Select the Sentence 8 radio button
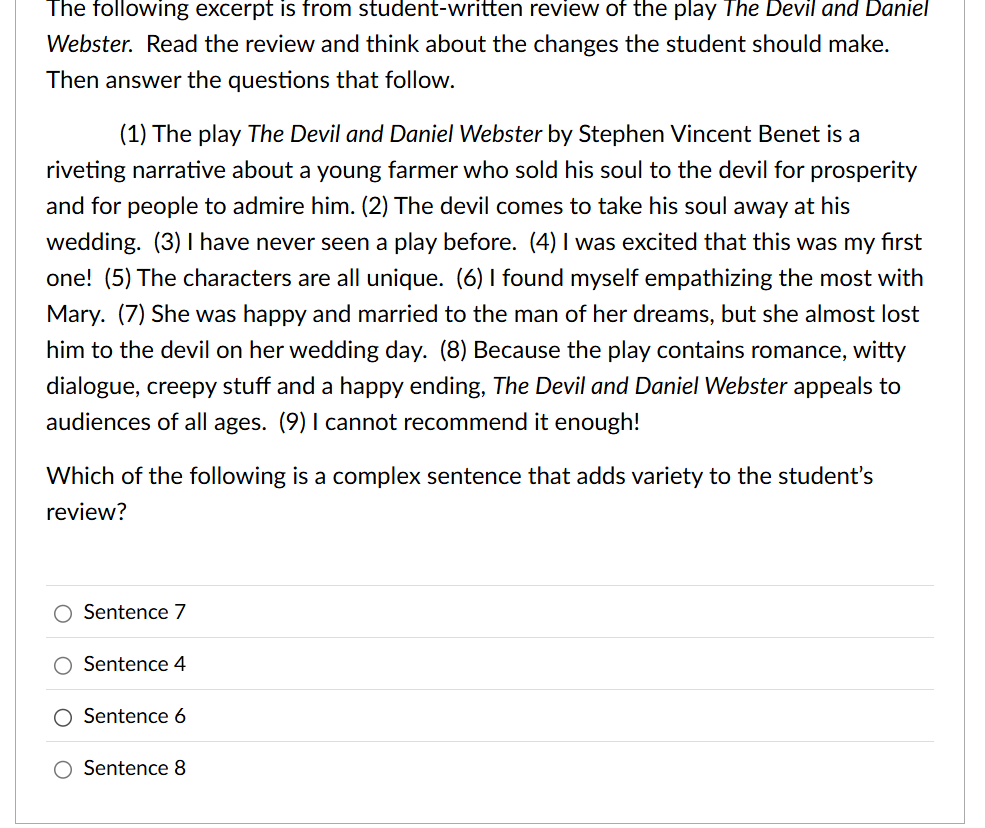 point(63,769)
